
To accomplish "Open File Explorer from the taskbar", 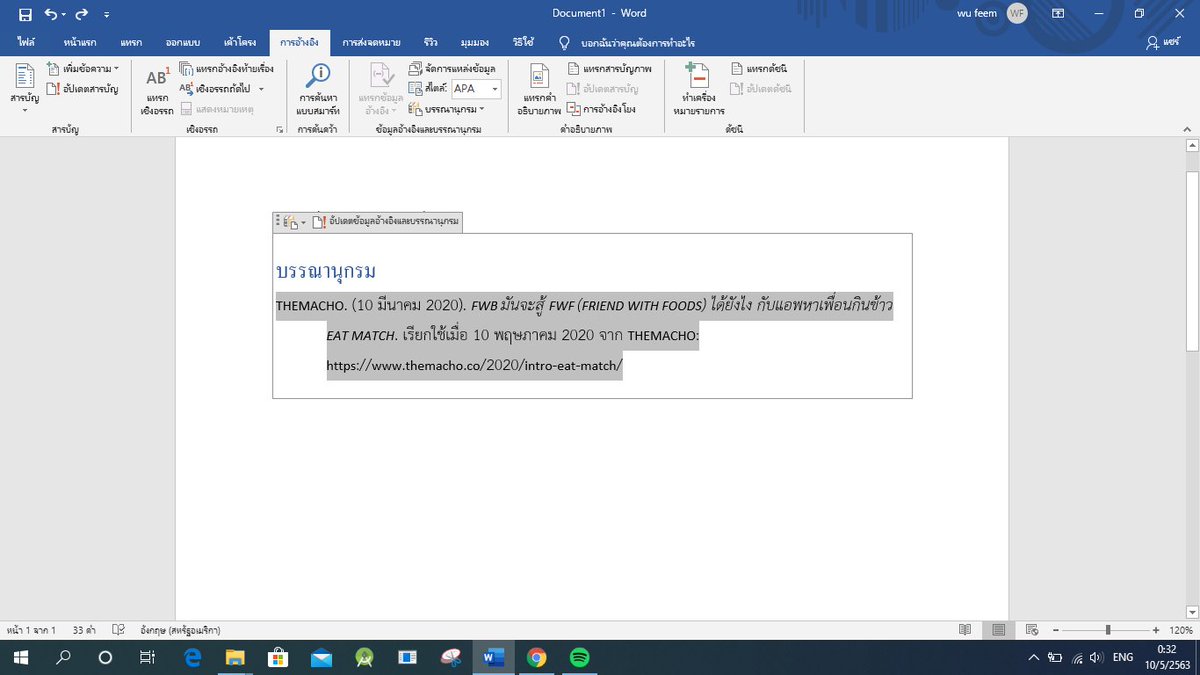I will tap(235, 657).
